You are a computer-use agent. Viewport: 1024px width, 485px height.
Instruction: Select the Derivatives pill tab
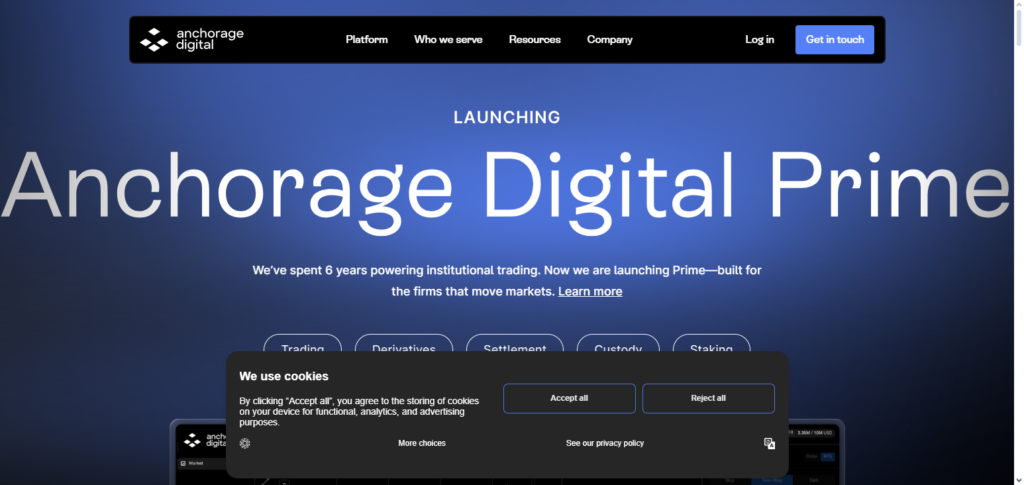coord(404,343)
